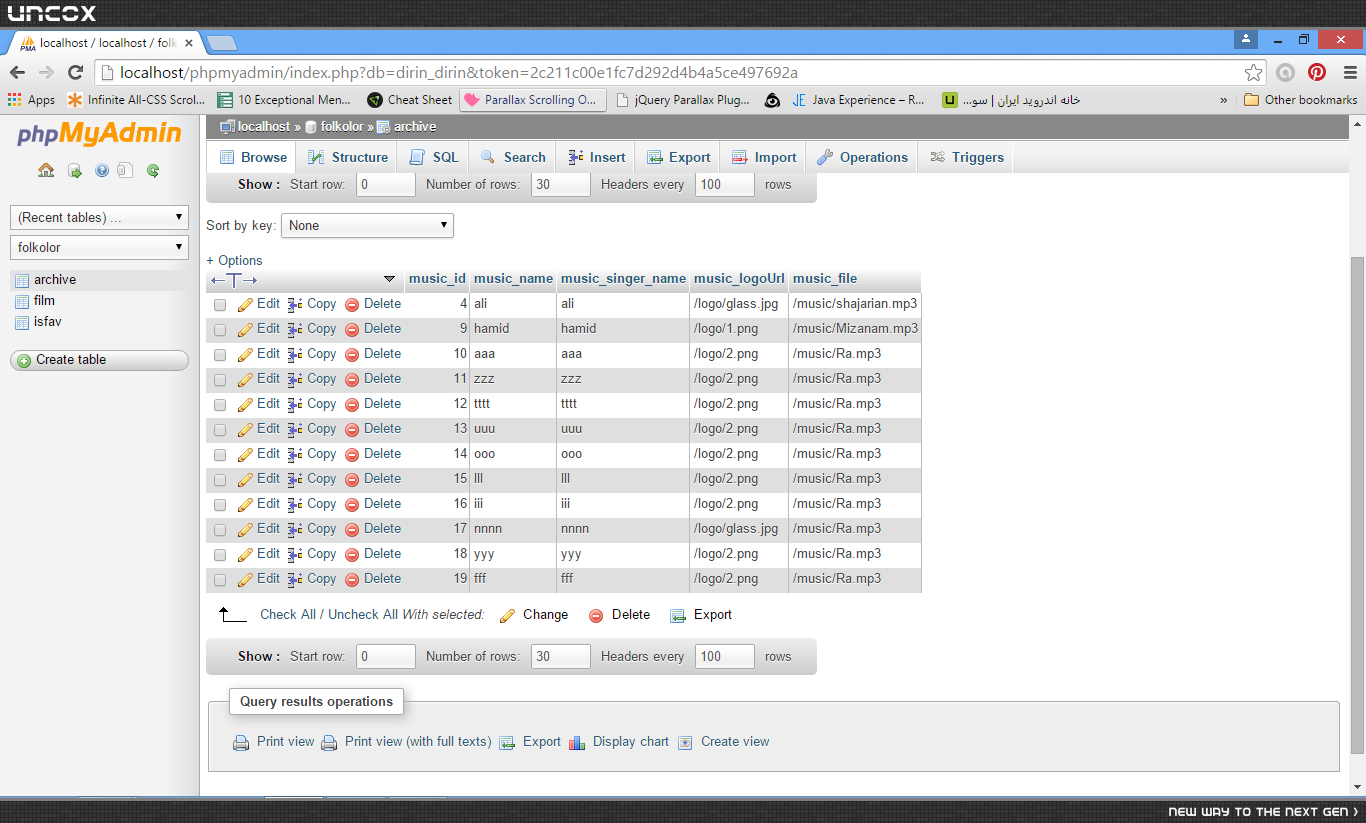Click the Pinterest extension icon
This screenshot has height=823, width=1366.
coord(1317,72)
